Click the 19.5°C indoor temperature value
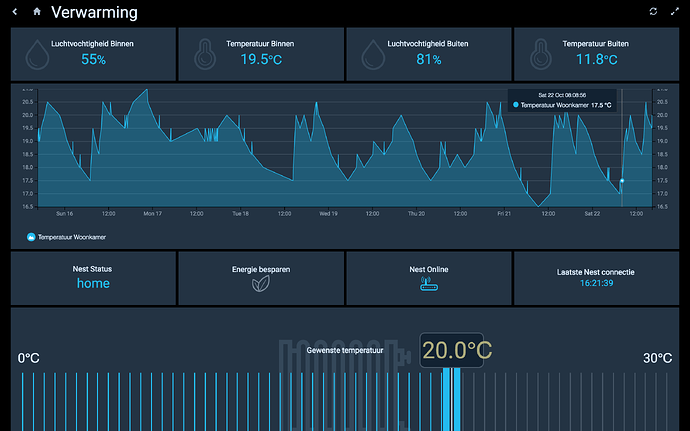690x431 pixels. pos(261,59)
